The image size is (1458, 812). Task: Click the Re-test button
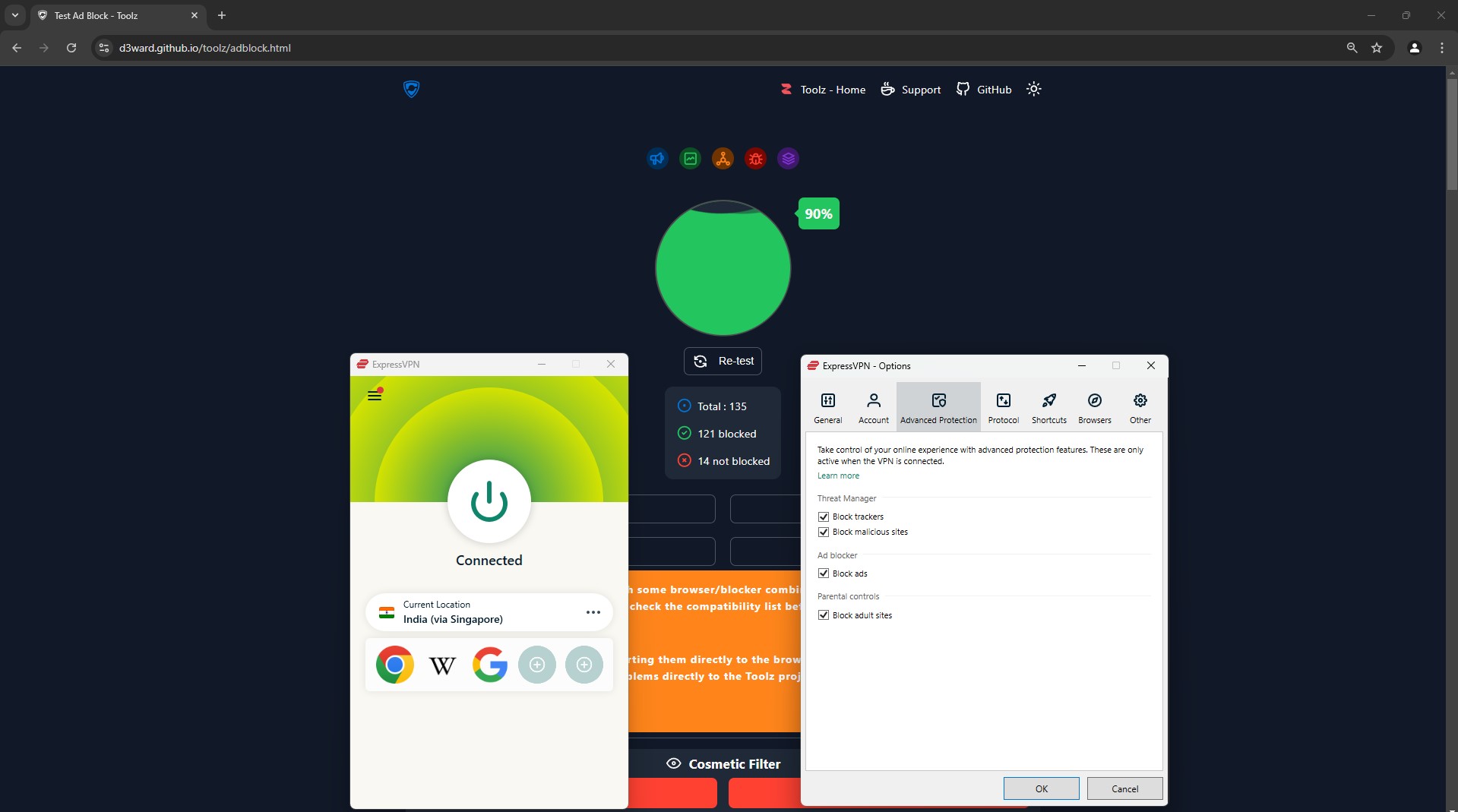click(723, 361)
